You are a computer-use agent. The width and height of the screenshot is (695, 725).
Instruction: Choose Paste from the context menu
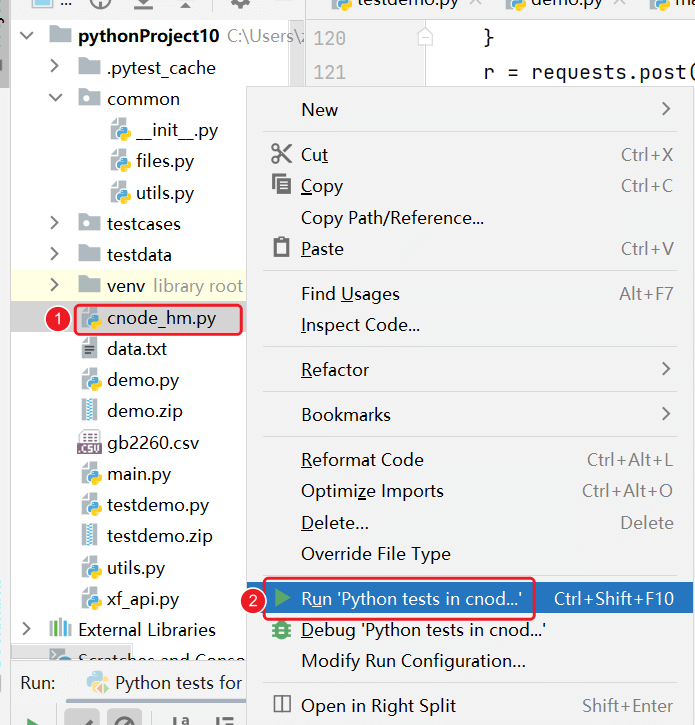point(470,249)
